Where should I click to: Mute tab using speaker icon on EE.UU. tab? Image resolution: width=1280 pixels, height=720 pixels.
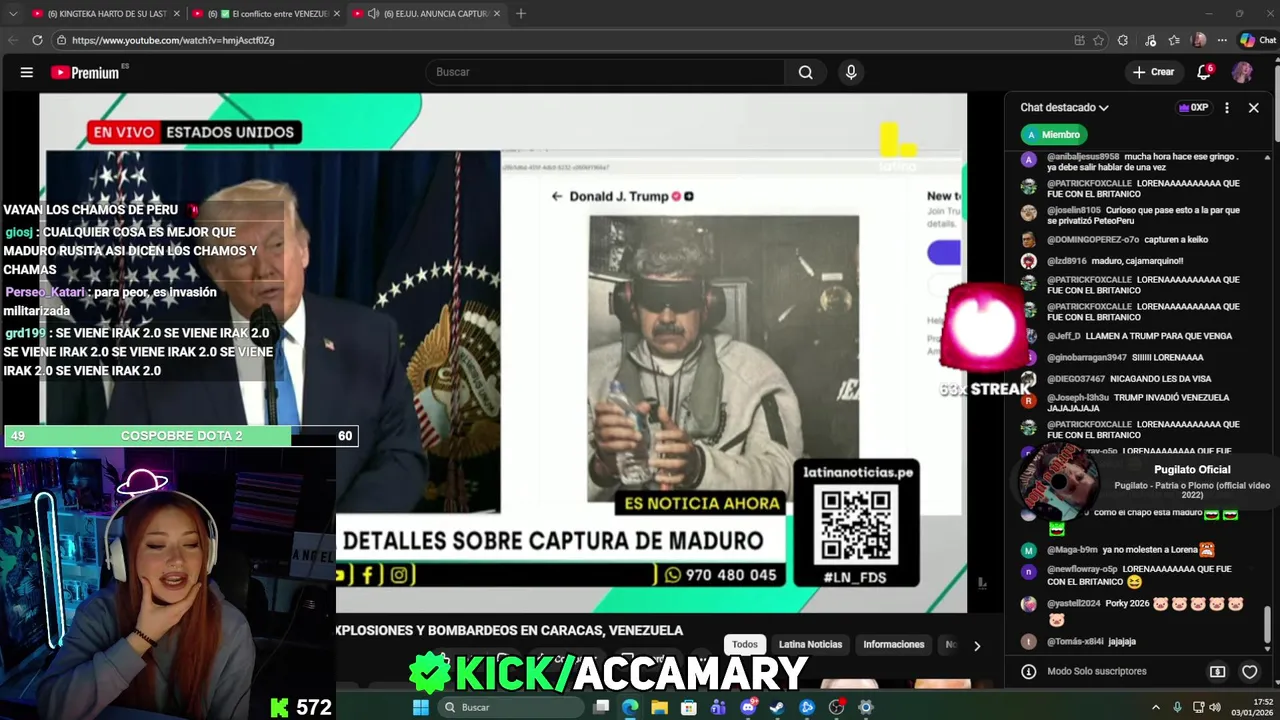[373, 14]
